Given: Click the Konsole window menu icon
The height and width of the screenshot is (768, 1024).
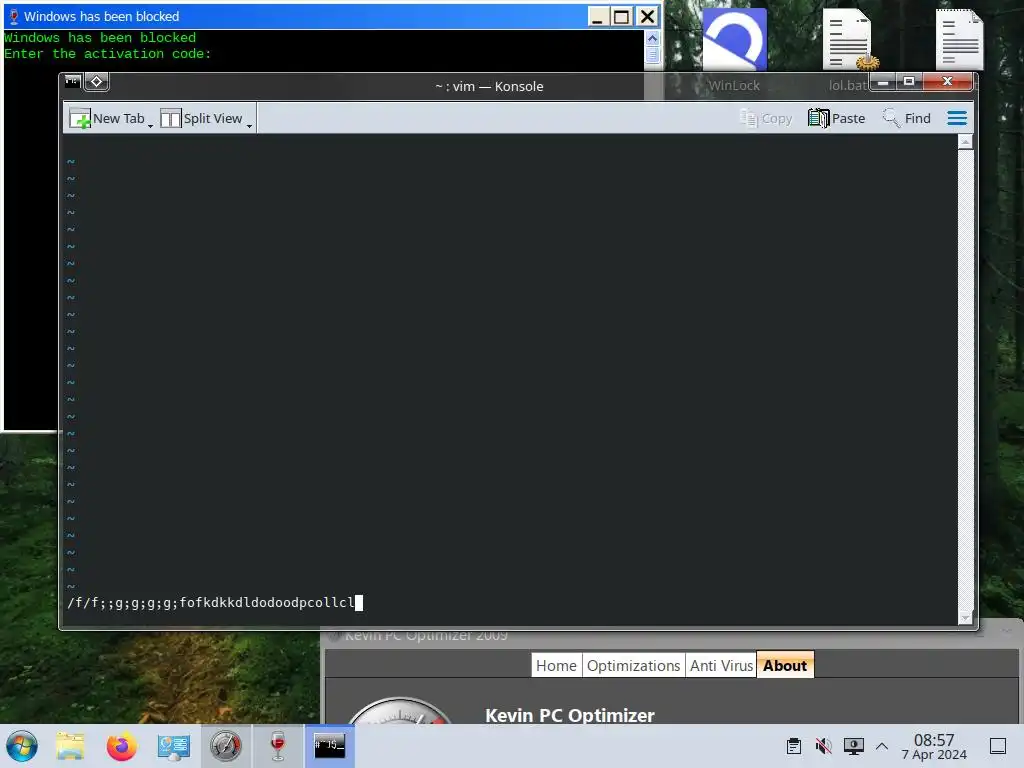Looking at the screenshot, I should (x=72, y=82).
